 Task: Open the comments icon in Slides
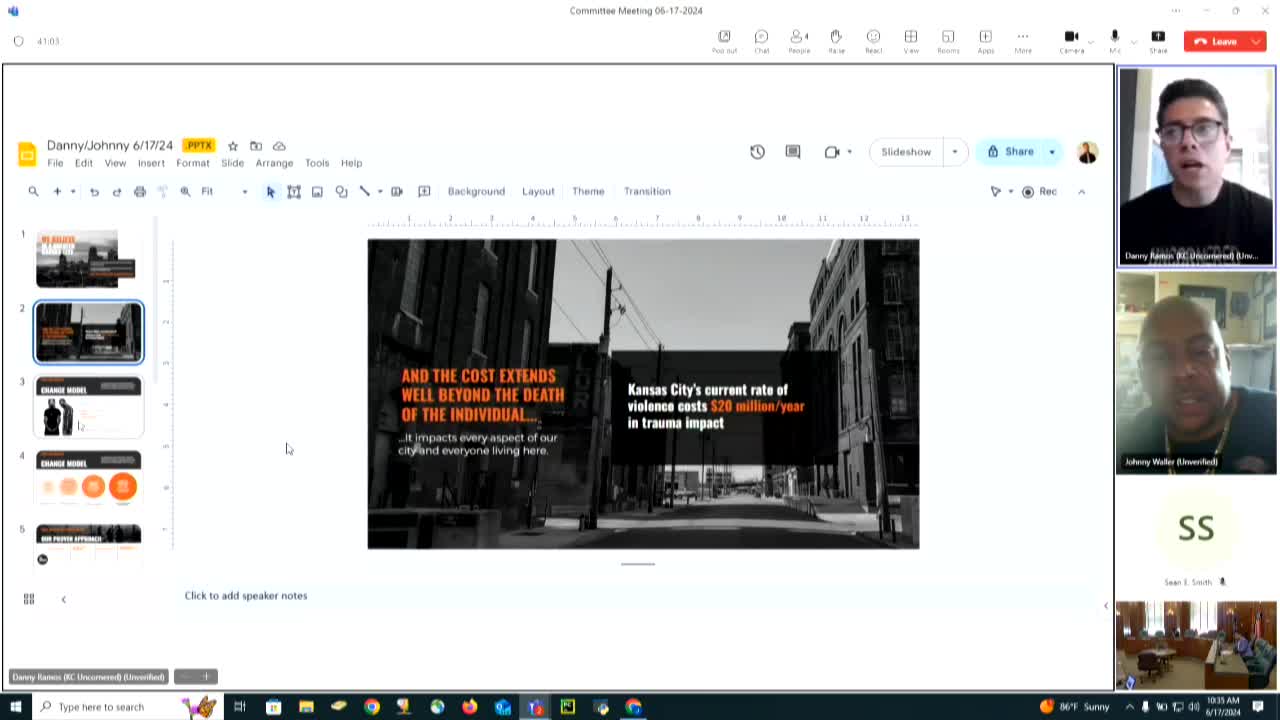point(793,152)
